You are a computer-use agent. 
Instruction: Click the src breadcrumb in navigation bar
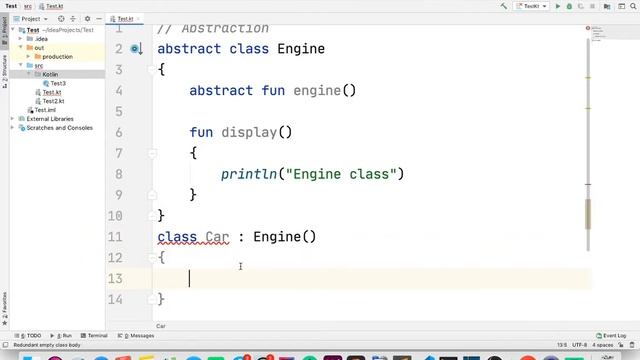(x=28, y=6)
